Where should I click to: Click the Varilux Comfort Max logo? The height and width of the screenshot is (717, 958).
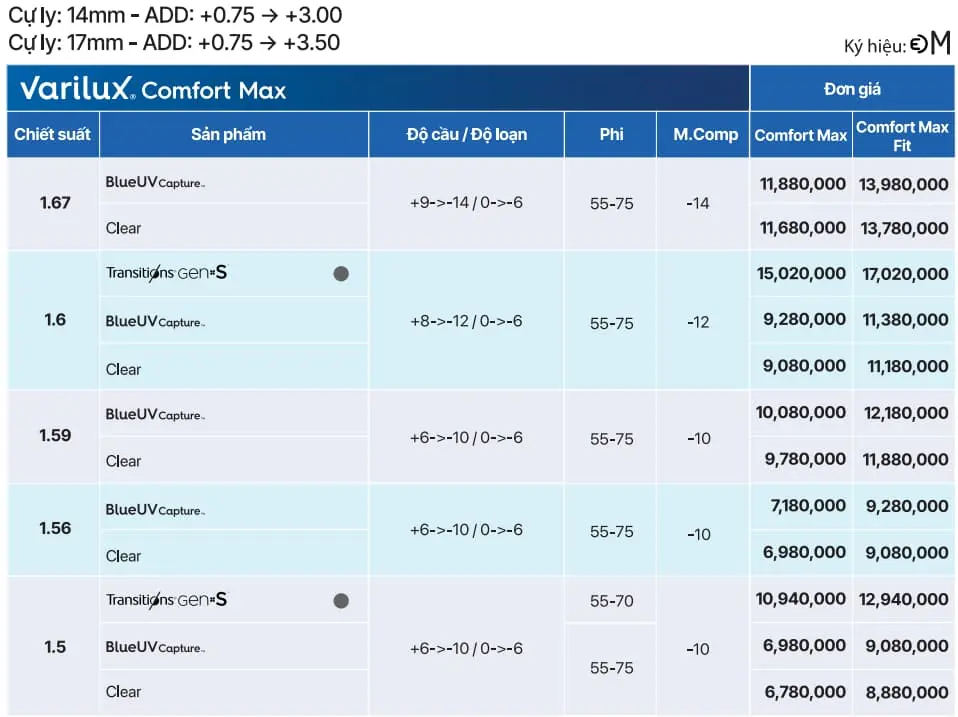click(153, 89)
